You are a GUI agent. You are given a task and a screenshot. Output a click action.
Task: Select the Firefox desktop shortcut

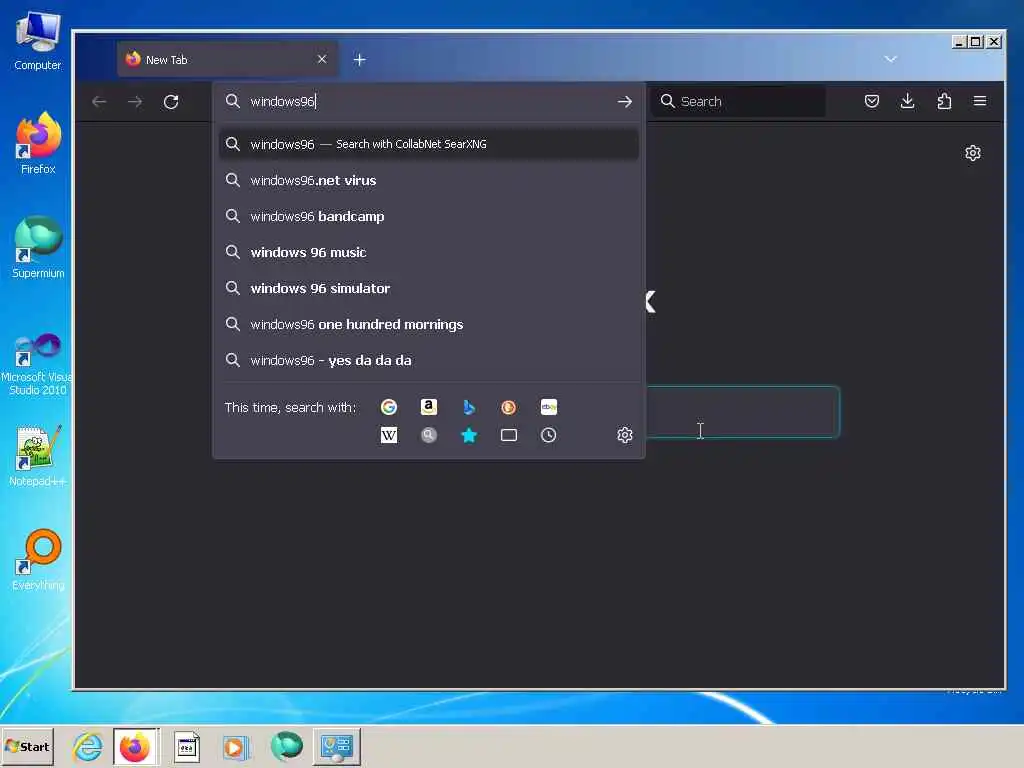pos(38,143)
